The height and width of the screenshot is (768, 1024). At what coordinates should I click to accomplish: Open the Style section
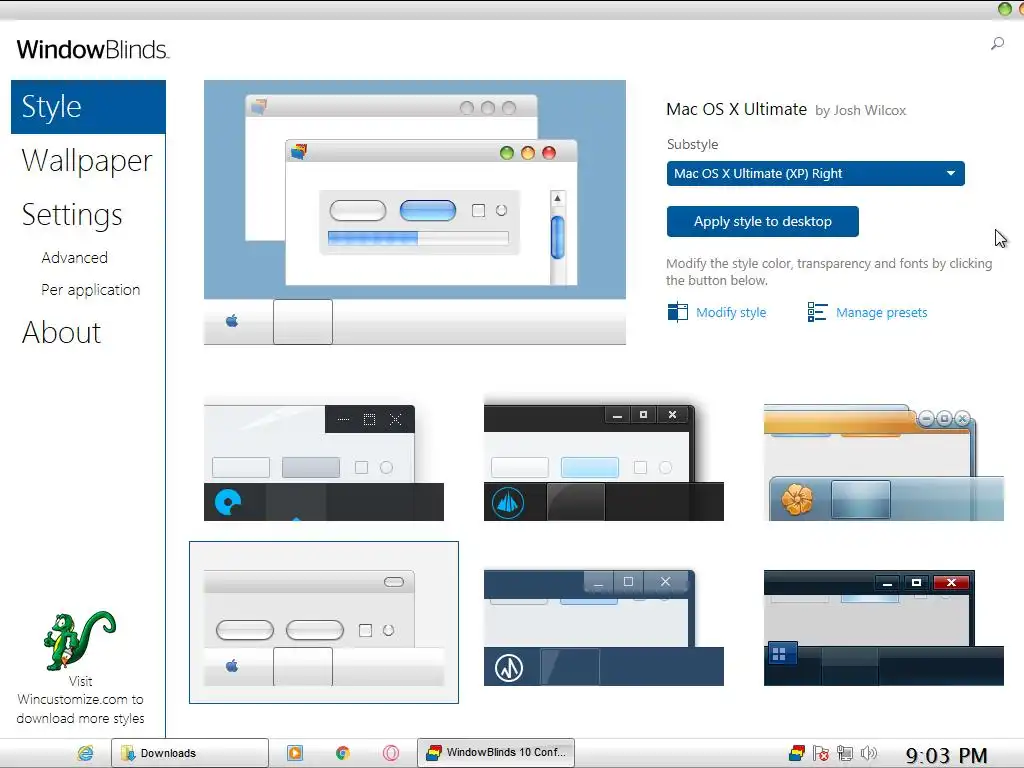tap(88, 107)
